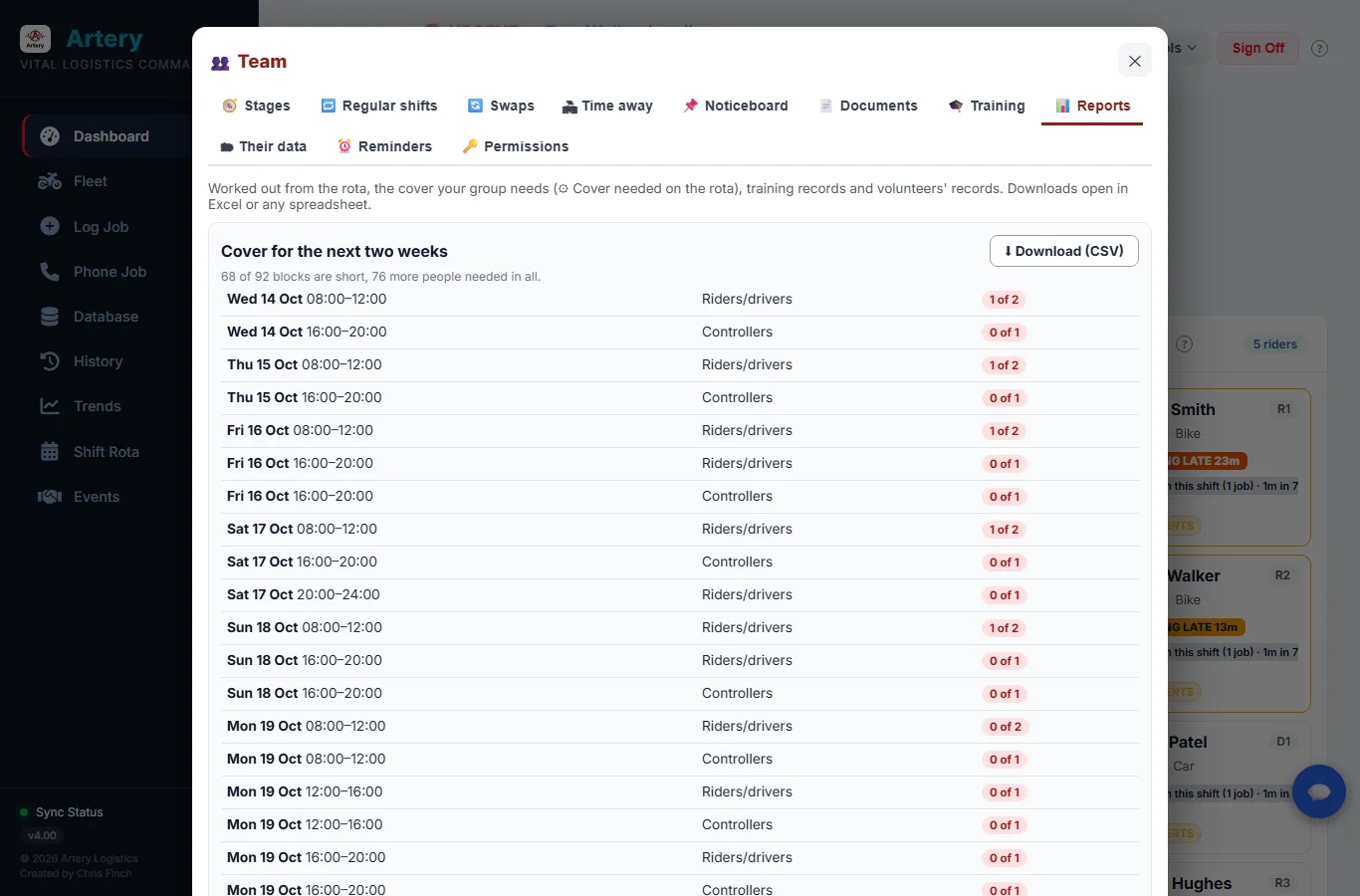1360x896 pixels.
Task: Click the Reports chart icon
Action: click(x=1062, y=106)
